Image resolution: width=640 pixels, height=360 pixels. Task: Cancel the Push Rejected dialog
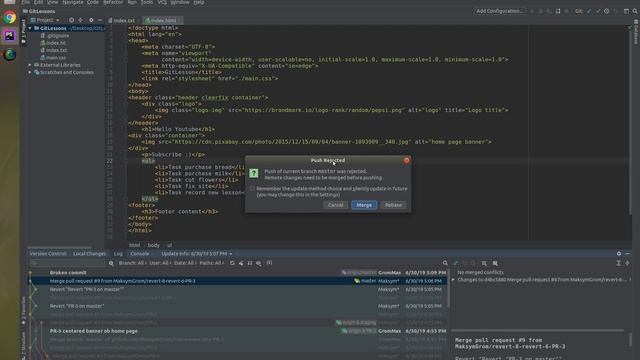(336, 205)
